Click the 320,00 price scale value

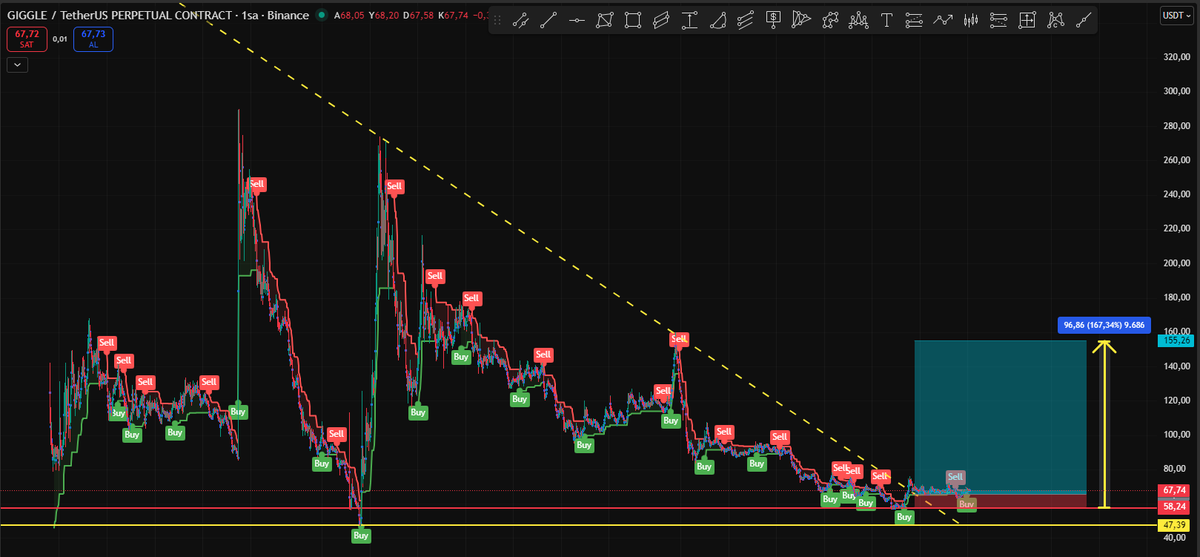1179,57
